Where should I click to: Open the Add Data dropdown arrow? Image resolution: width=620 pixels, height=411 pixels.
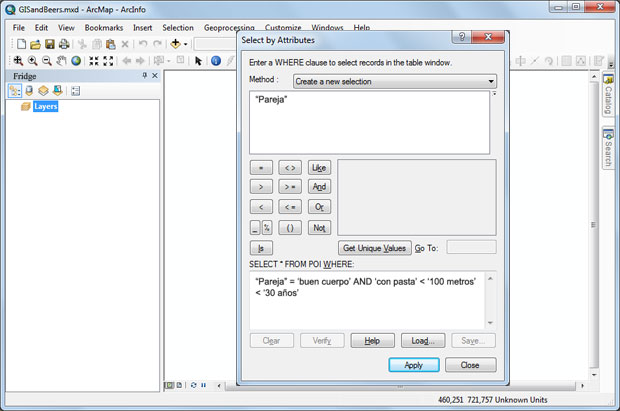(x=185, y=44)
